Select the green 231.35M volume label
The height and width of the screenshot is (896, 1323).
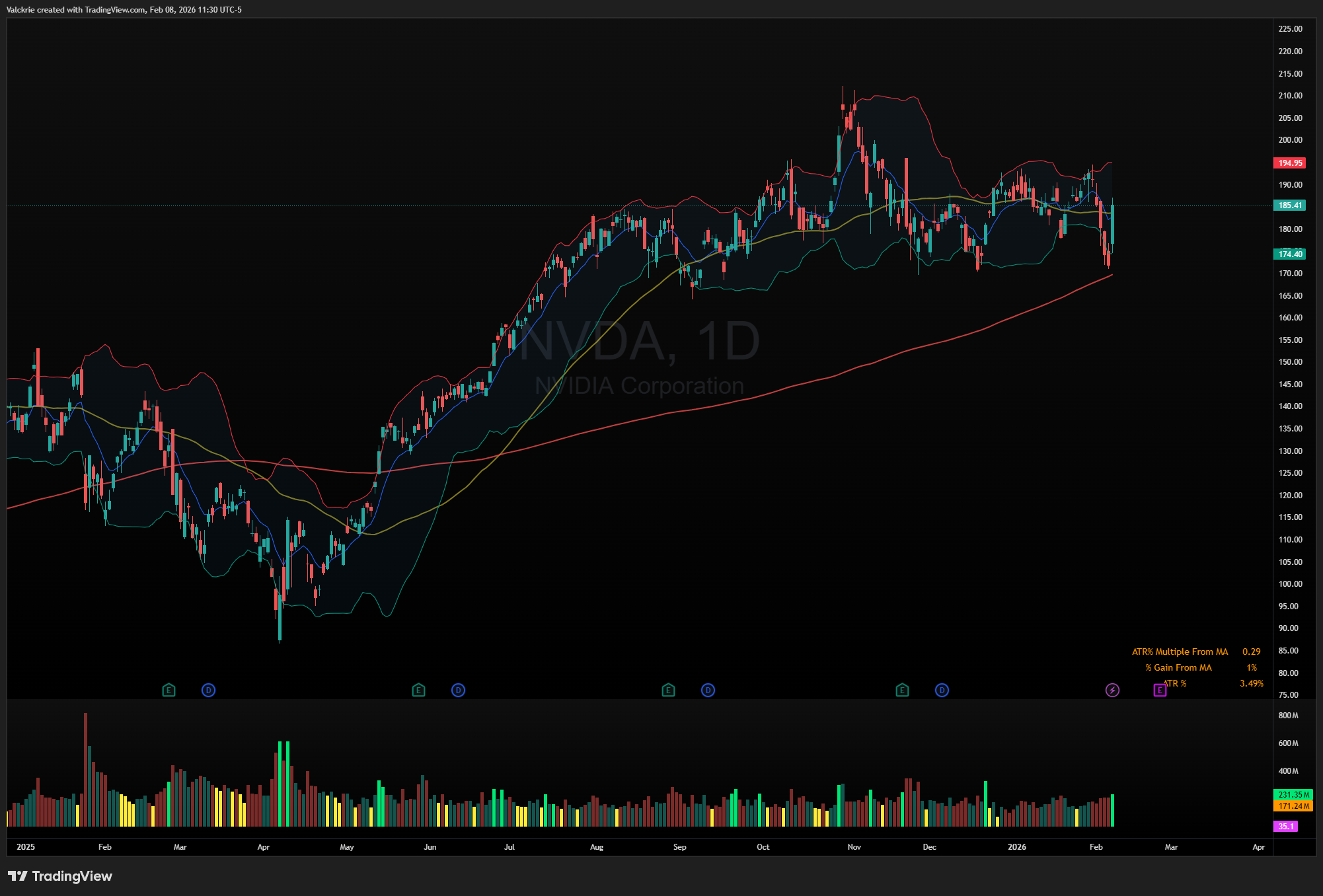point(1293,795)
